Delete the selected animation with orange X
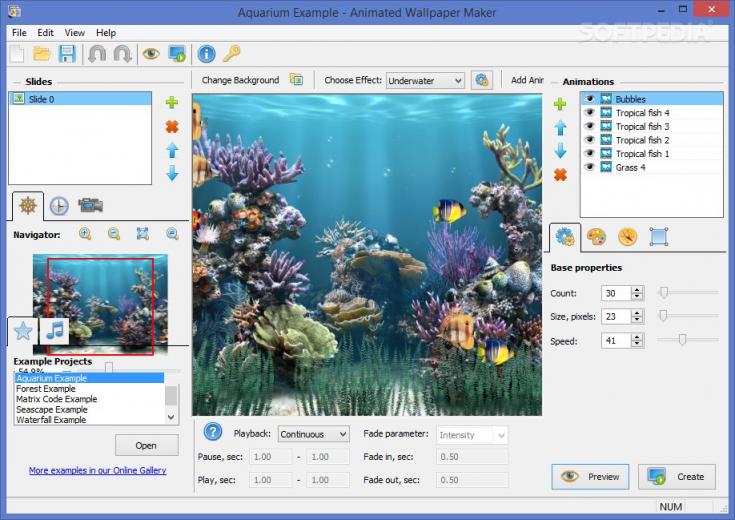 [x=560, y=175]
